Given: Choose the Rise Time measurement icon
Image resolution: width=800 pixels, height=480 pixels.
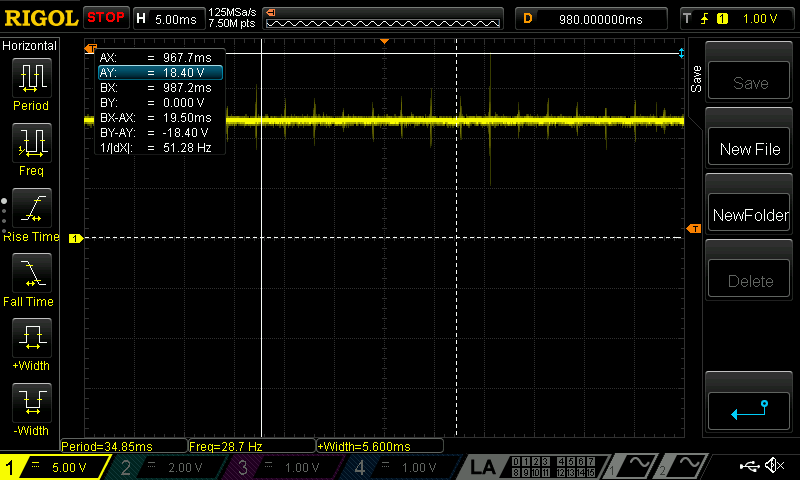Looking at the screenshot, I should pyautogui.click(x=31, y=208).
